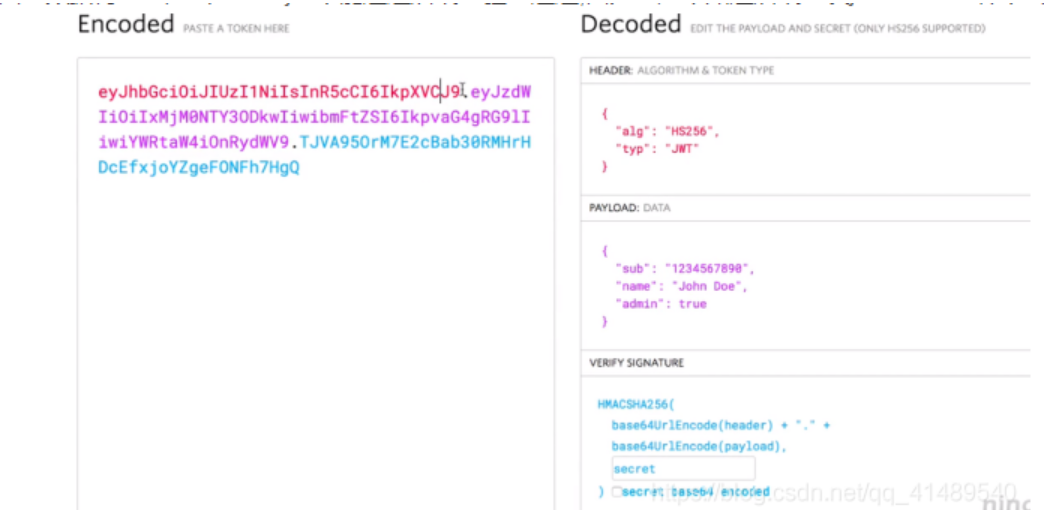Click the "sub": "1234567890" line
1044x510 pixels.
point(684,269)
